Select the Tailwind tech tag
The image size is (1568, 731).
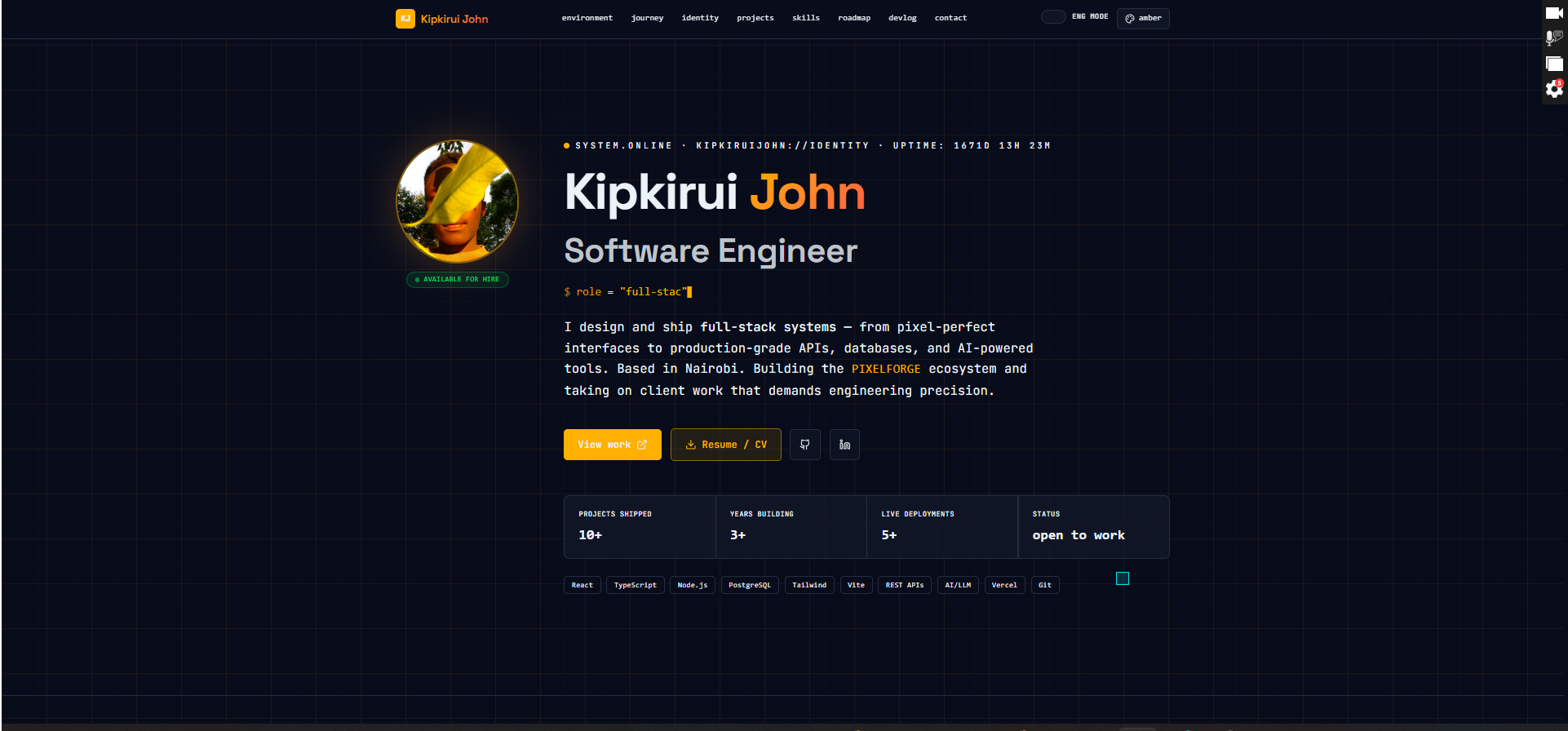tap(809, 585)
